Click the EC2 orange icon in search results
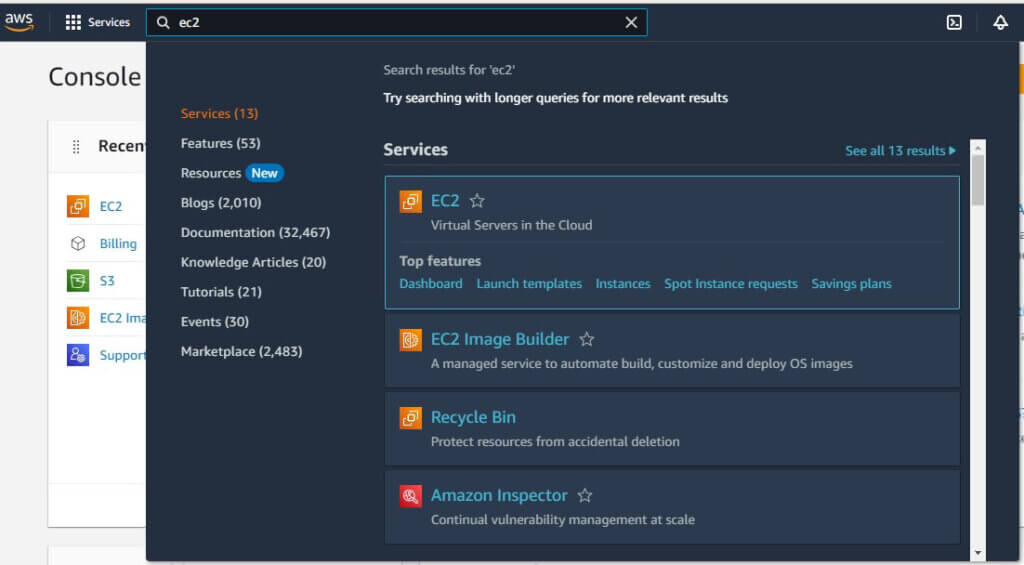1024x565 pixels. [x=411, y=201]
